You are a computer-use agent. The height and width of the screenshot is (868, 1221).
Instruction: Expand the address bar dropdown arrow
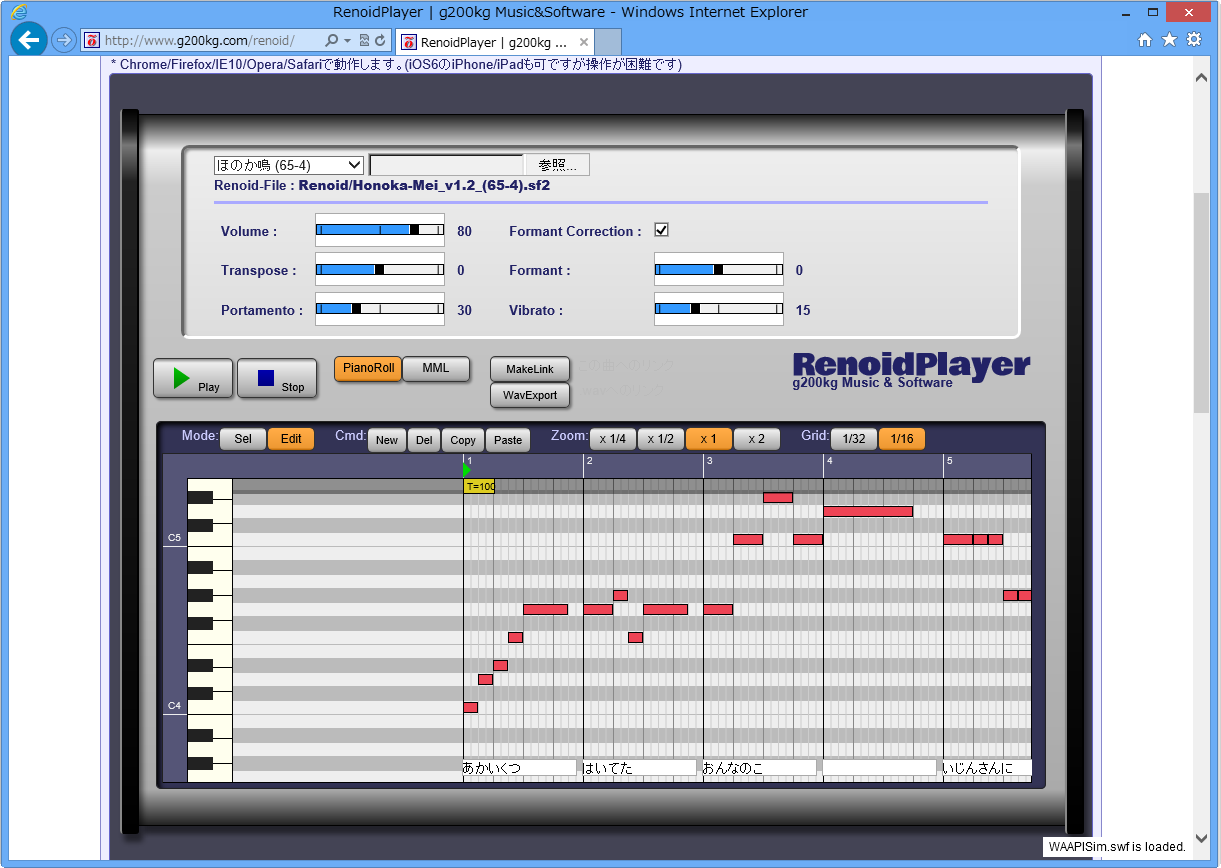347,41
